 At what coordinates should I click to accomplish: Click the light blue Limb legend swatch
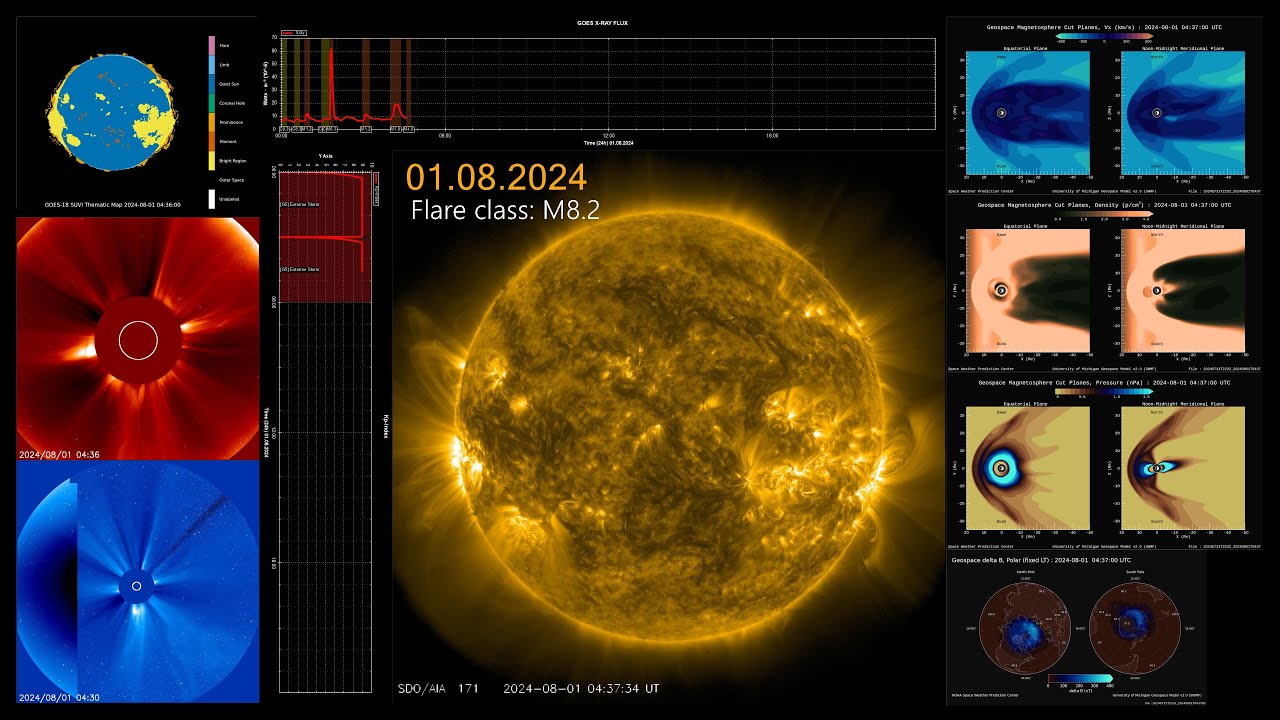pyautogui.click(x=212, y=65)
